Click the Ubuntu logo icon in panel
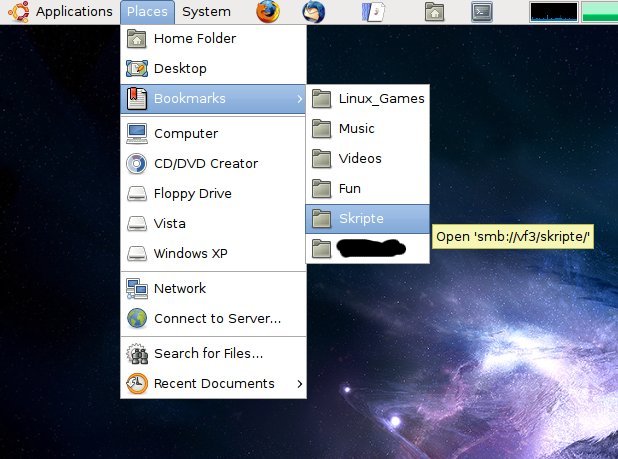Image resolution: width=618 pixels, height=459 pixels. point(19,11)
